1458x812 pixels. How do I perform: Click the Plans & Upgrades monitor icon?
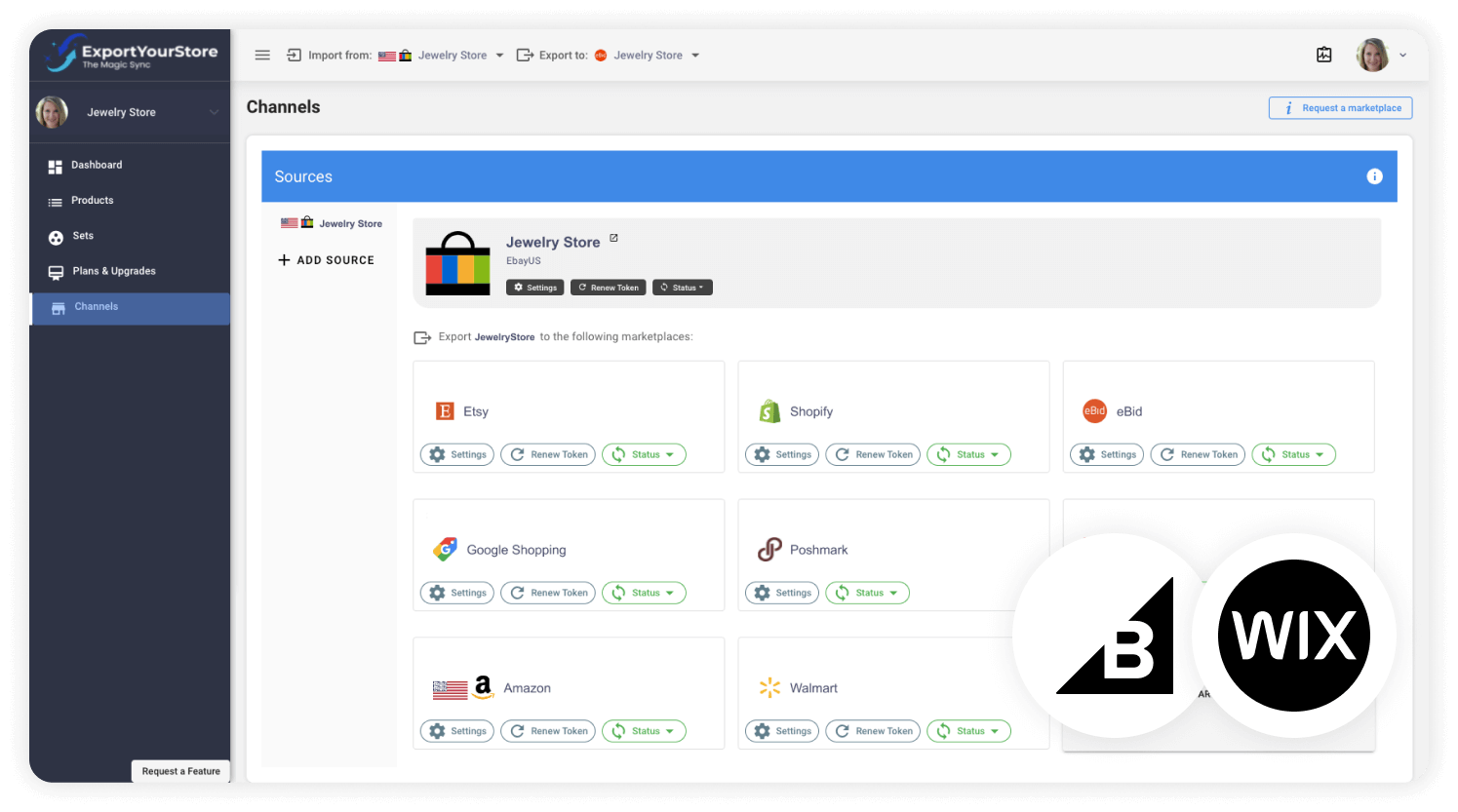click(56, 271)
